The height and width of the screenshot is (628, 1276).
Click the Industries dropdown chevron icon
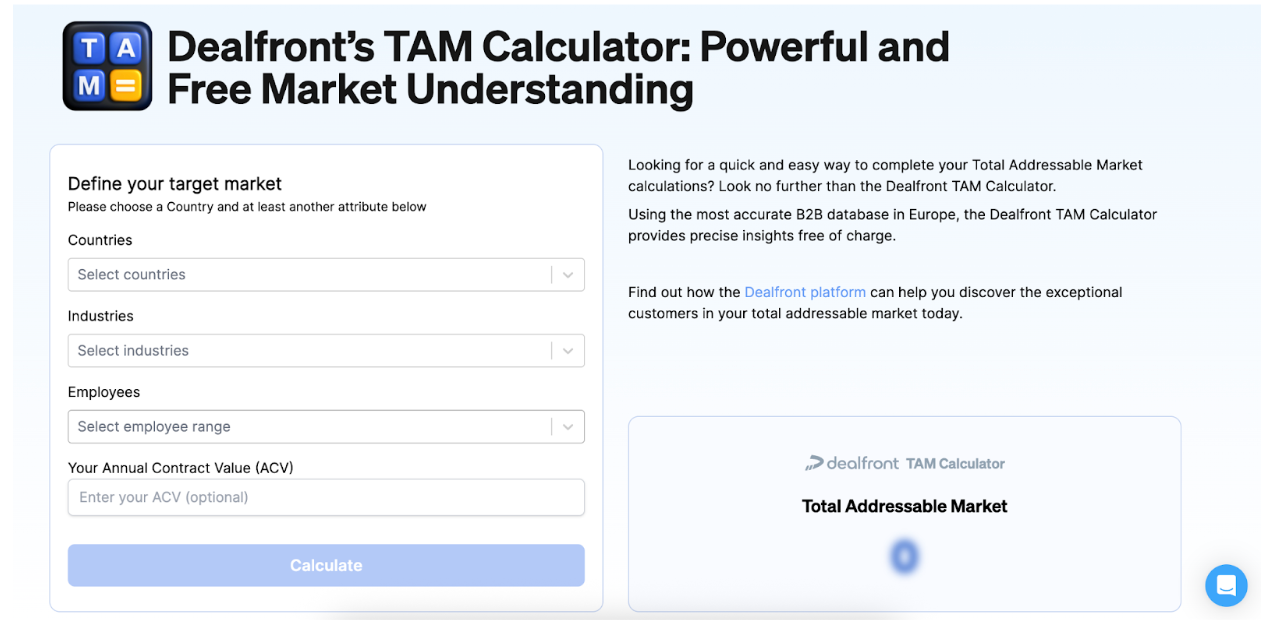click(x=568, y=350)
